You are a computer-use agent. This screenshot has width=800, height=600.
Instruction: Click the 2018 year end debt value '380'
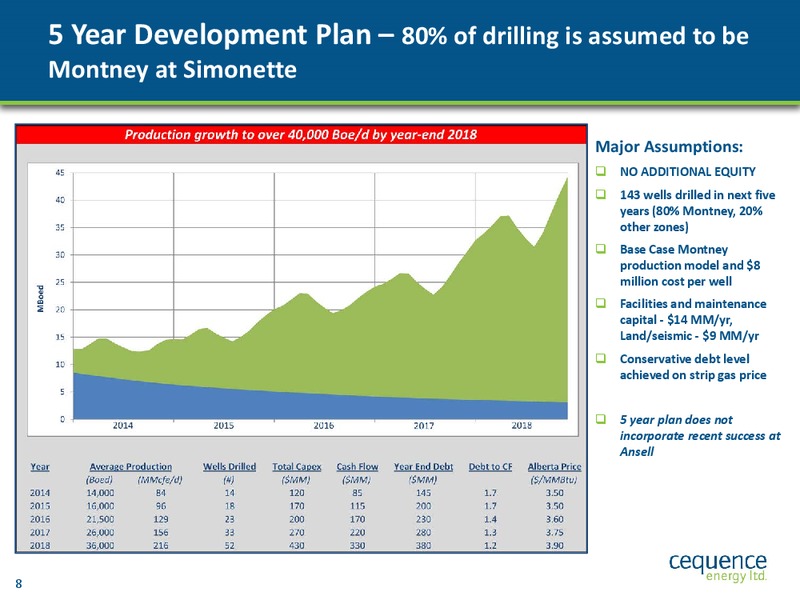(423, 545)
